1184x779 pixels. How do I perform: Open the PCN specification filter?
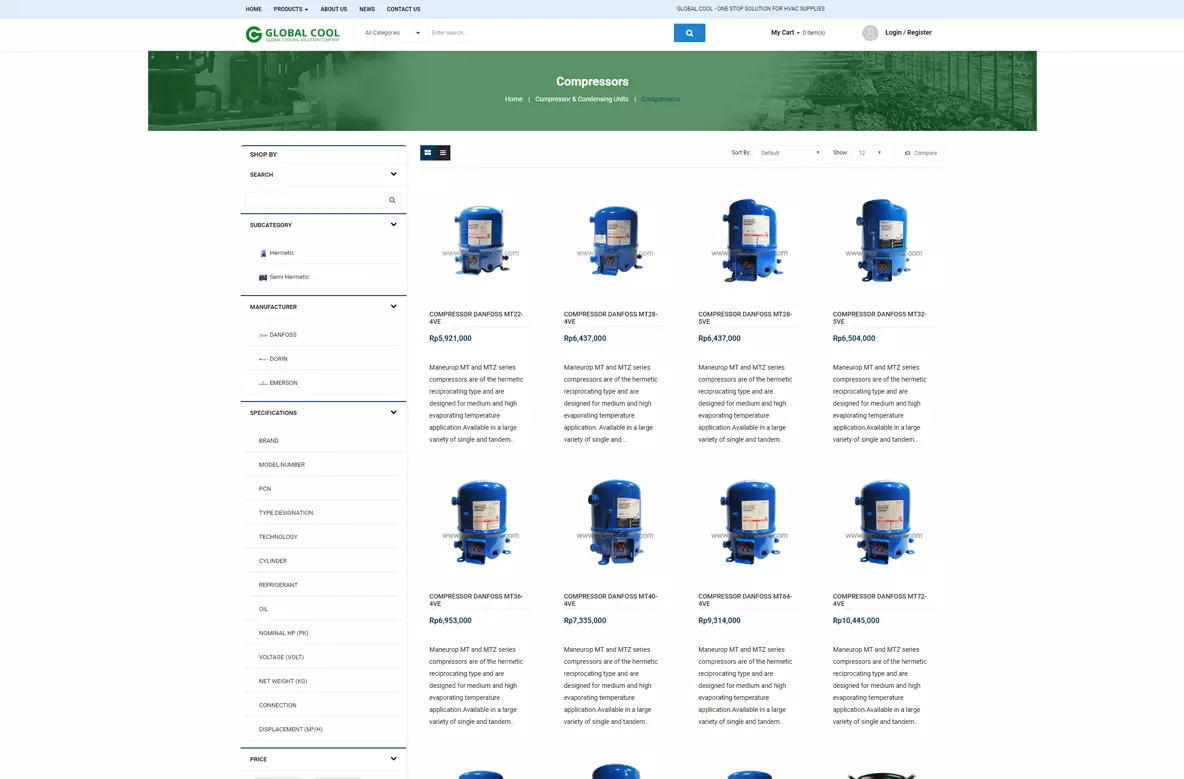(265, 489)
